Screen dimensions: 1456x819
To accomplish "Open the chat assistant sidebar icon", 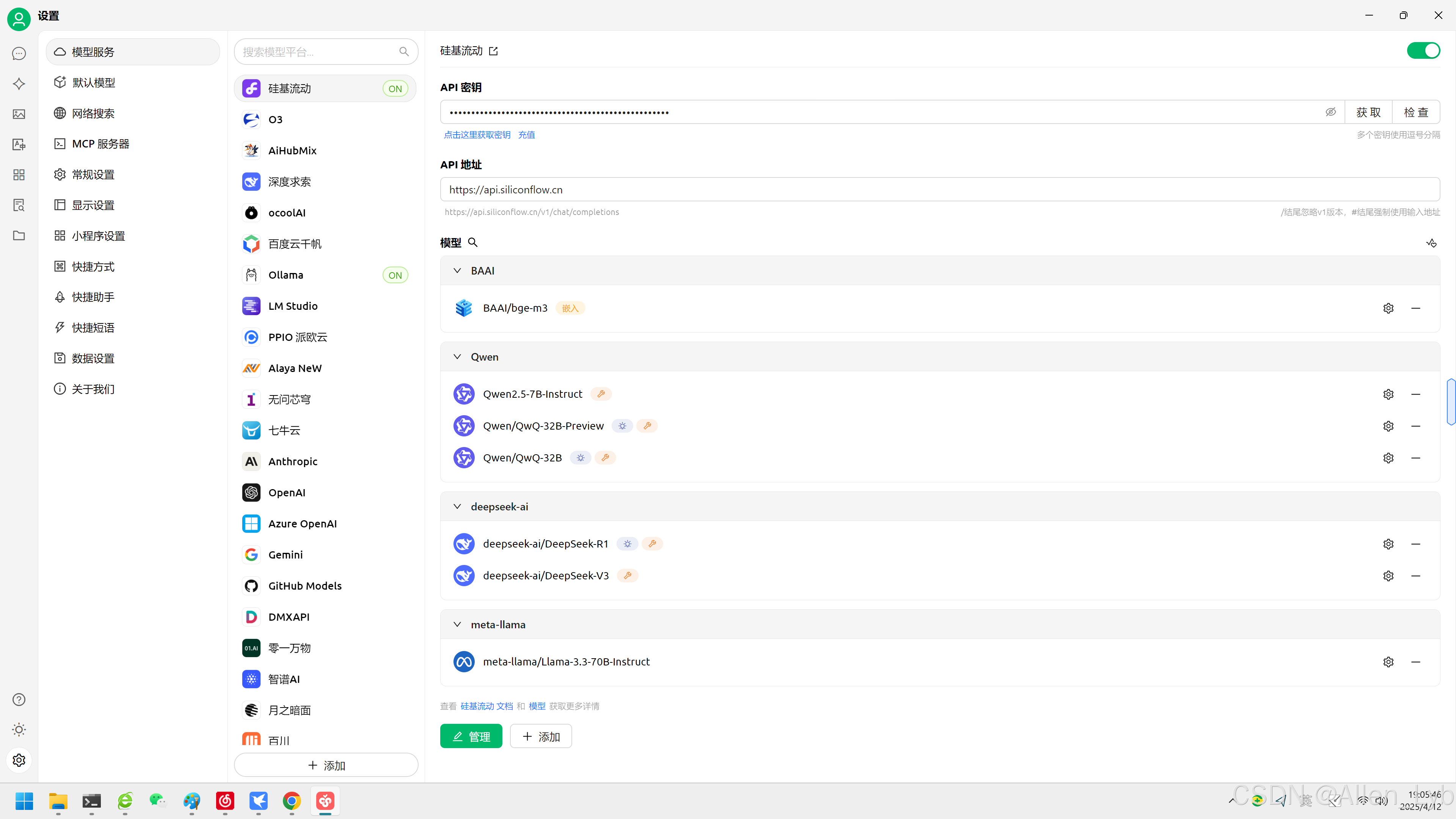I will click(x=19, y=54).
